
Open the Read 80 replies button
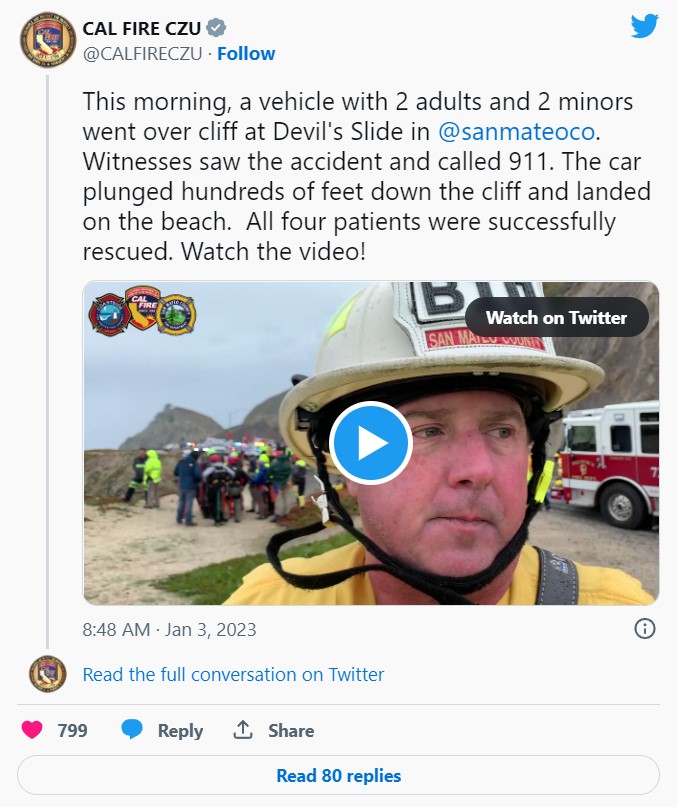pos(338,775)
